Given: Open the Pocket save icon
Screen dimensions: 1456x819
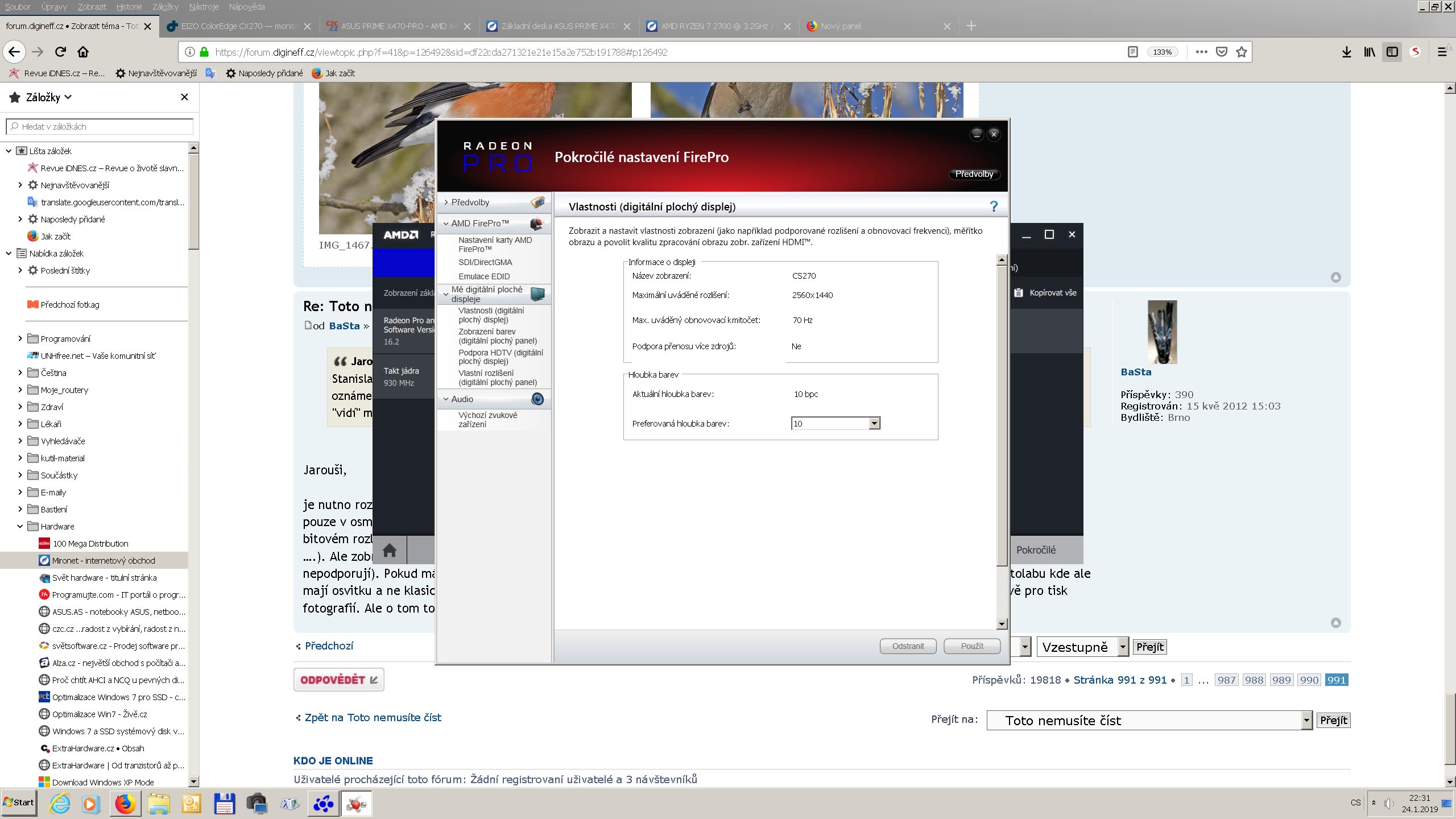Looking at the screenshot, I should 1221,52.
